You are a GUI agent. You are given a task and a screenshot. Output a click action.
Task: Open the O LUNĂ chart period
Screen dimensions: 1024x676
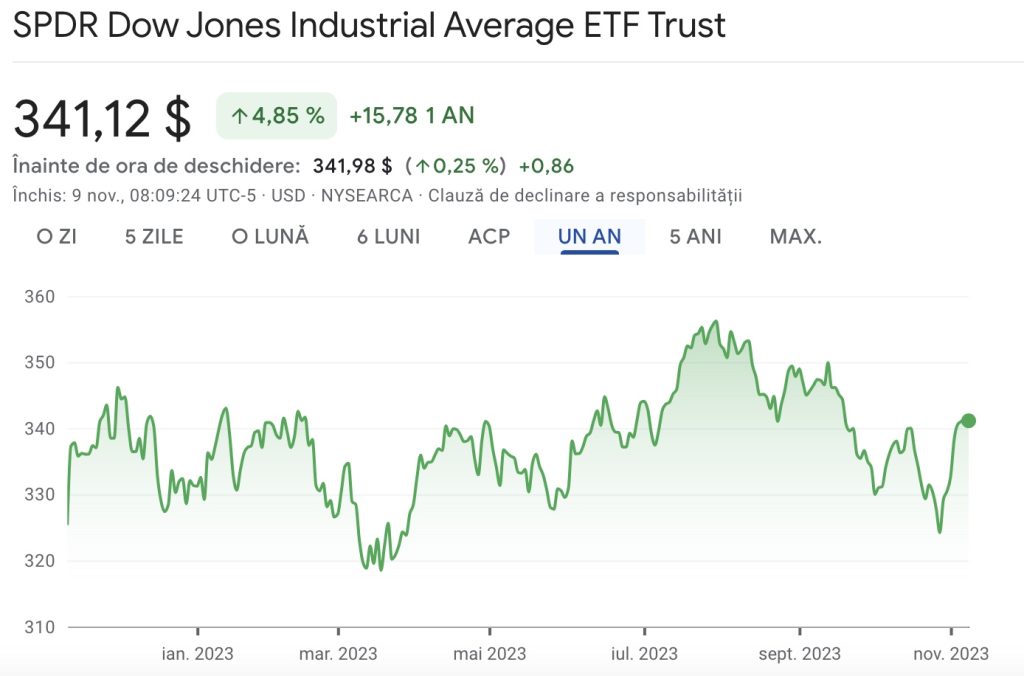click(x=270, y=237)
